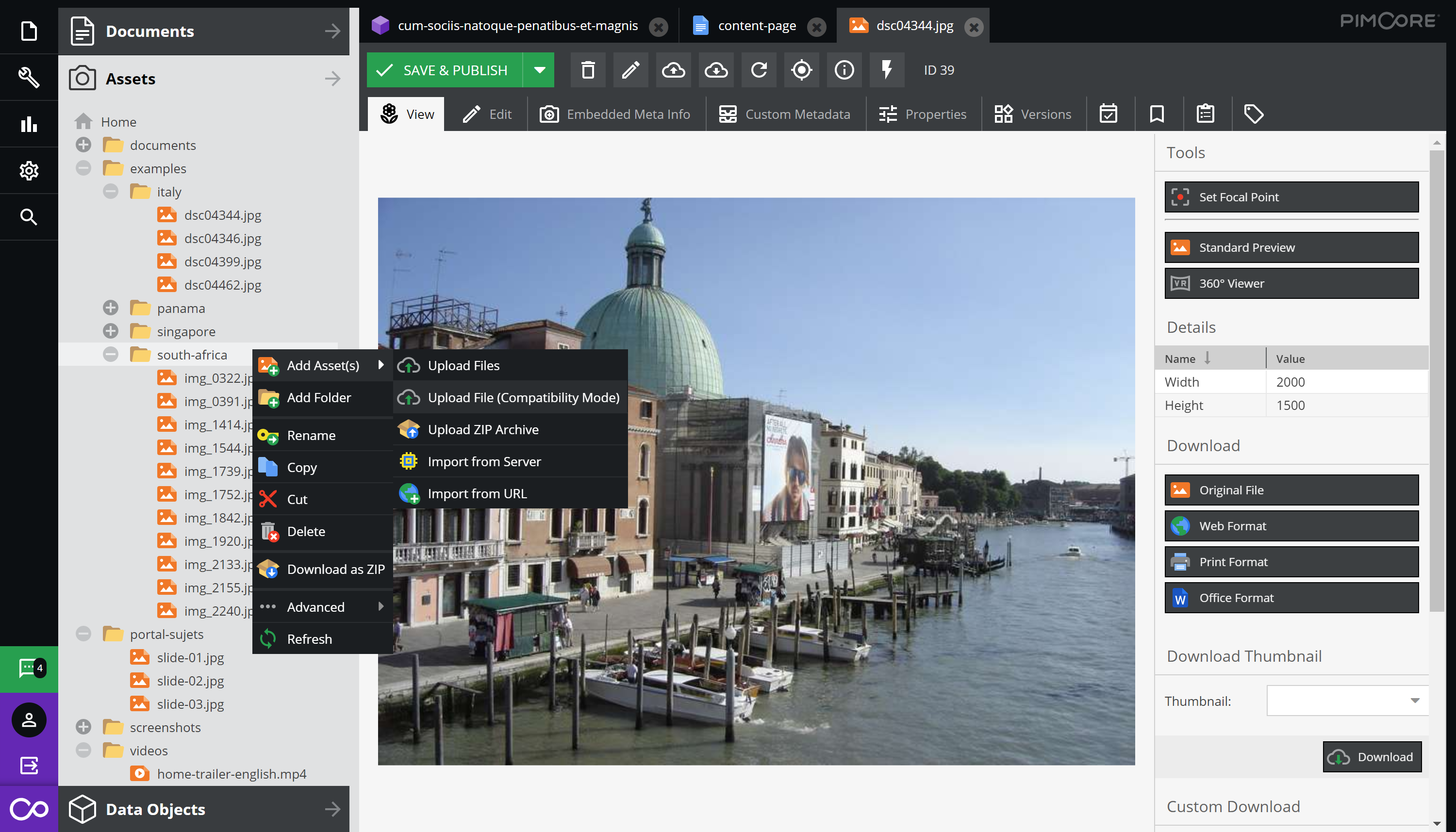Image resolution: width=1456 pixels, height=832 pixels.
Task: Open Standard Preview for asset
Action: coord(1292,247)
